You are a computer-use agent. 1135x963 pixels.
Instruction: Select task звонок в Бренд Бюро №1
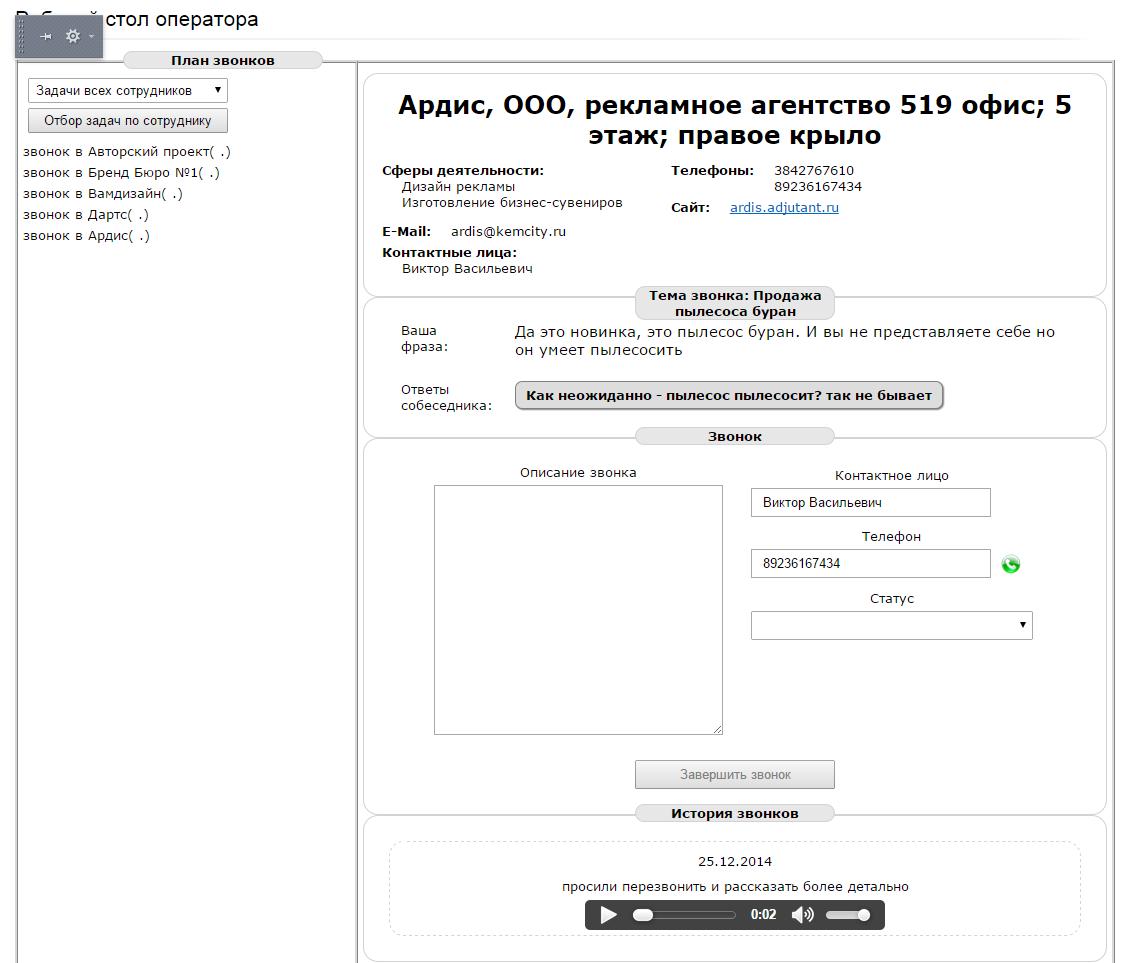coord(121,173)
